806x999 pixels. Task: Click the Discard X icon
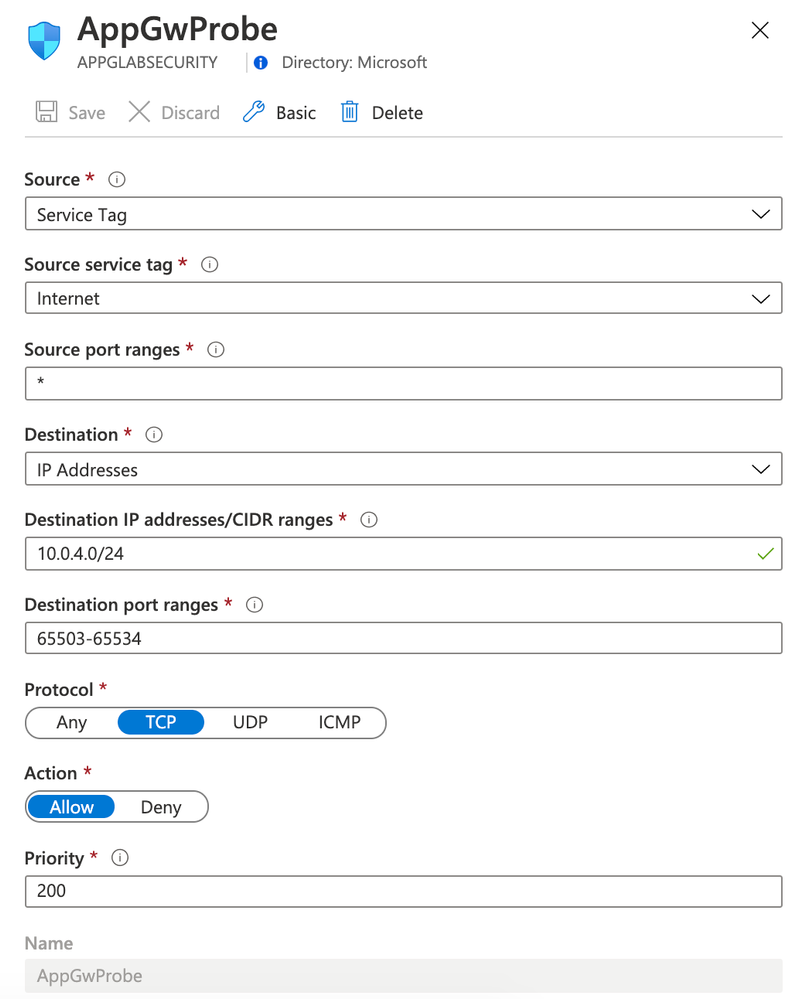coord(139,112)
